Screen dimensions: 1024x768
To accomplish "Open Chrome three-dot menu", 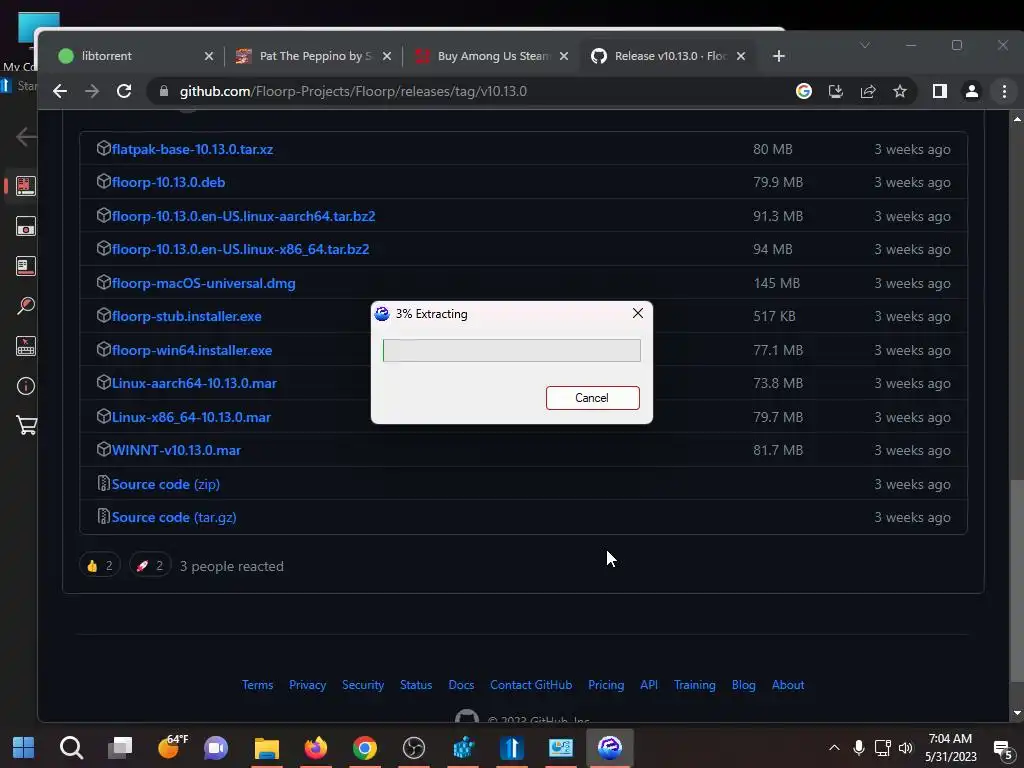I will tap(1004, 91).
